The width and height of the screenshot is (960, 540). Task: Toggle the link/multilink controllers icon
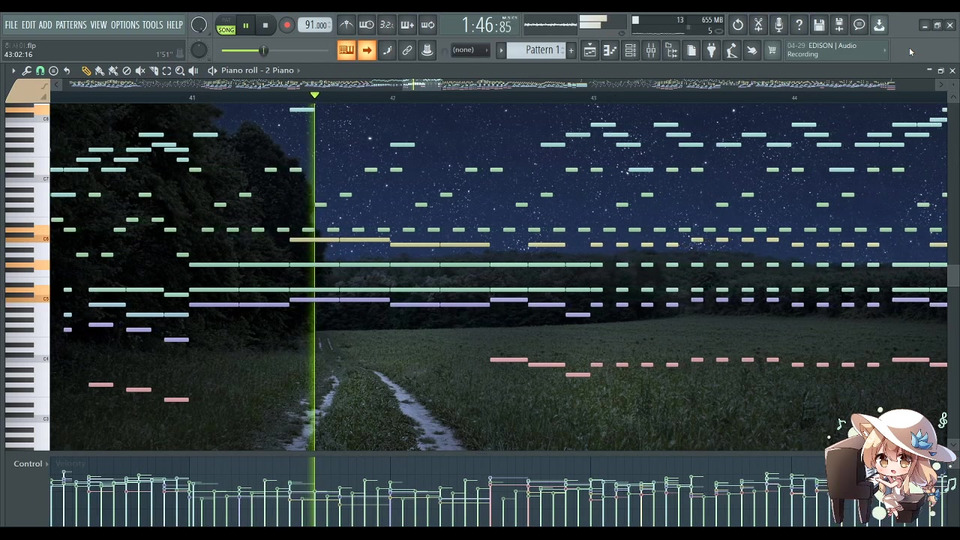point(407,50)
